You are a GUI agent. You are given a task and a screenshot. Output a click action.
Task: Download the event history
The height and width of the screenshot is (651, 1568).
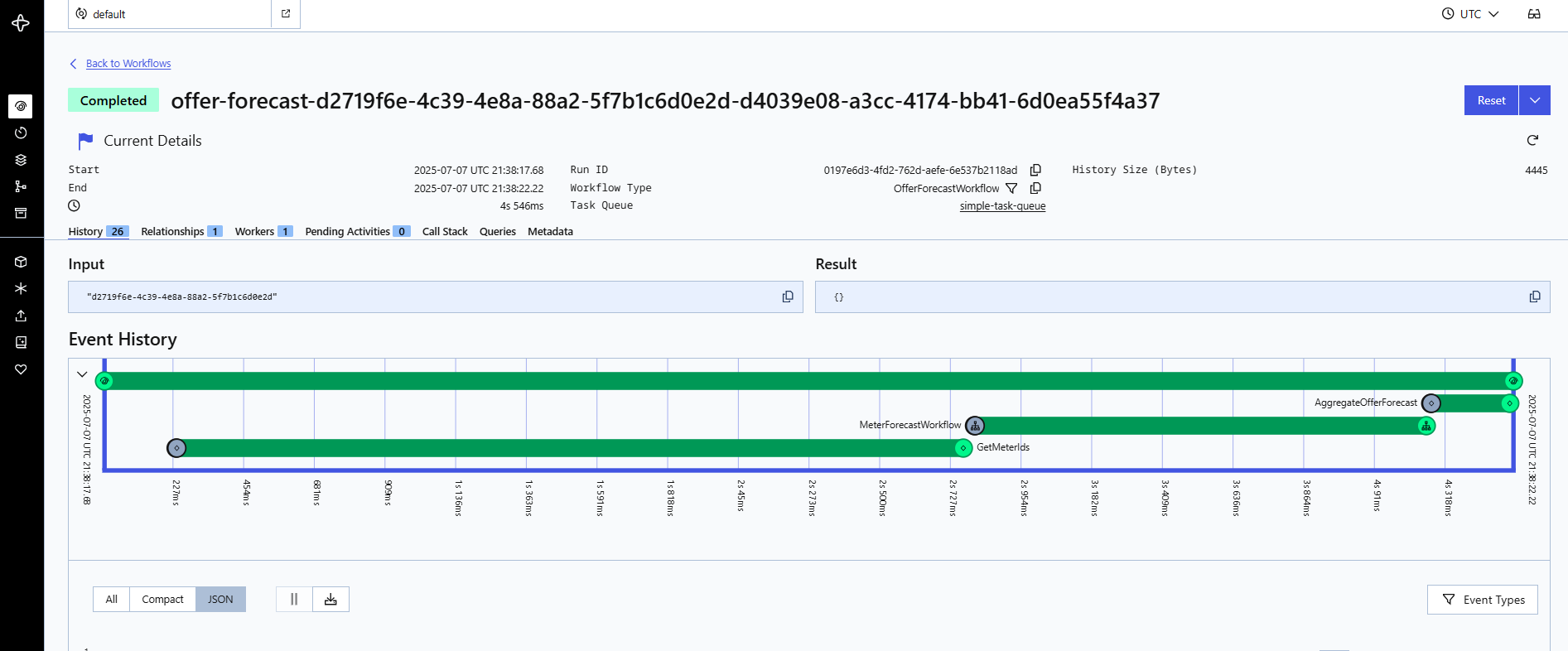330,599
